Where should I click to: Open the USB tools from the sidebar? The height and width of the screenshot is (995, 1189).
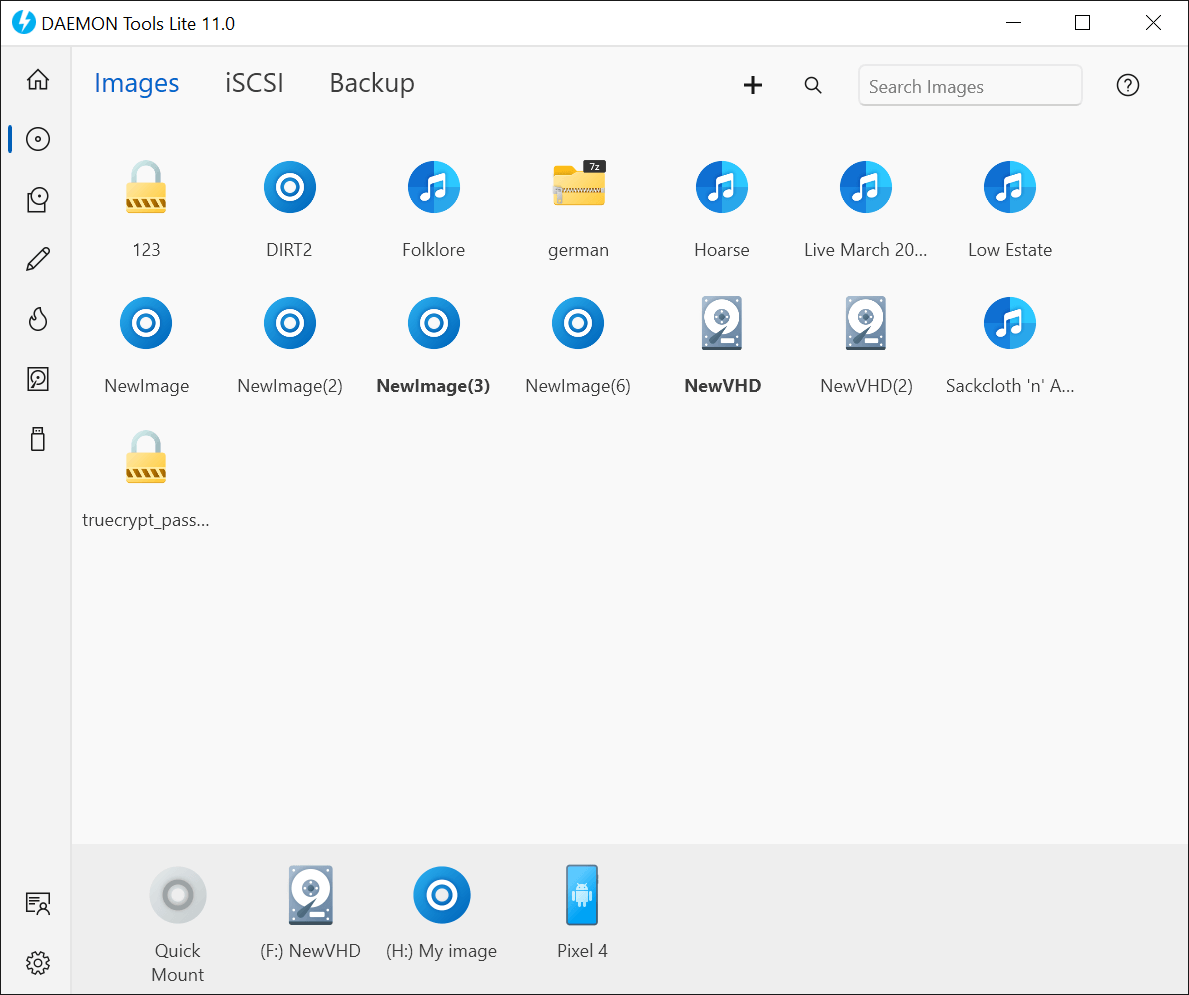tap(37, 439)
